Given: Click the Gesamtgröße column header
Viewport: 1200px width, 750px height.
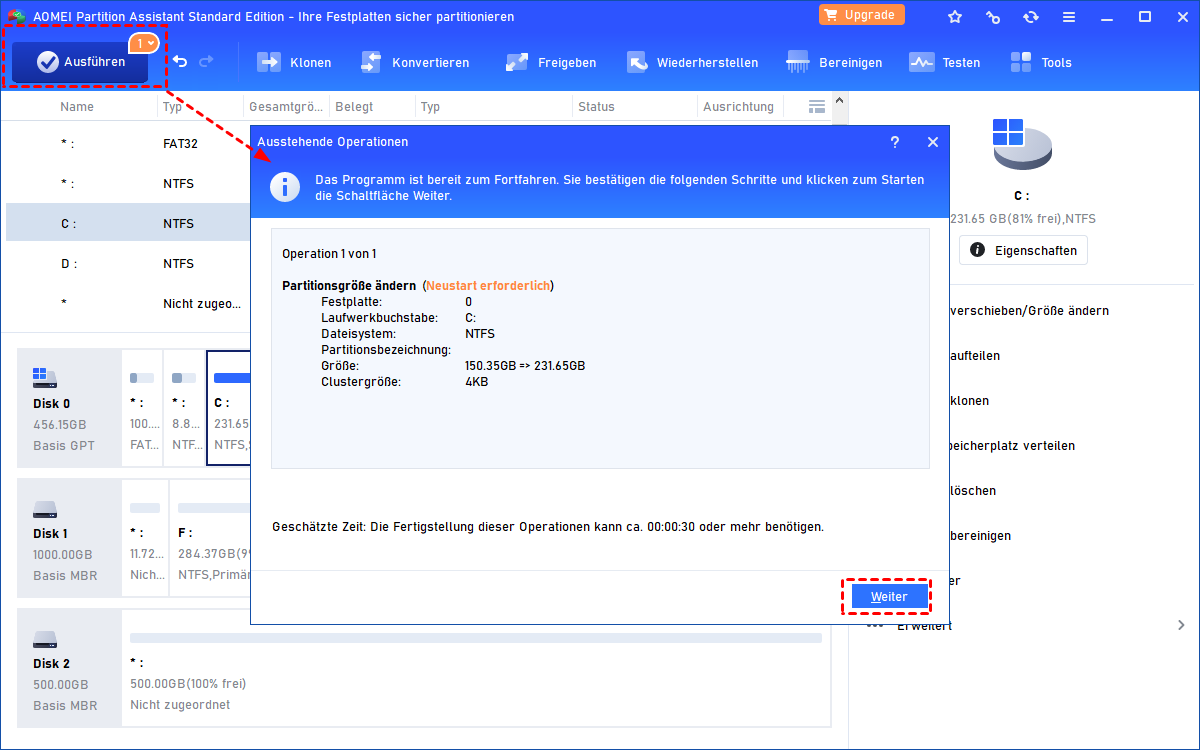Looking at the screenshot, I should tap(285, 106).
